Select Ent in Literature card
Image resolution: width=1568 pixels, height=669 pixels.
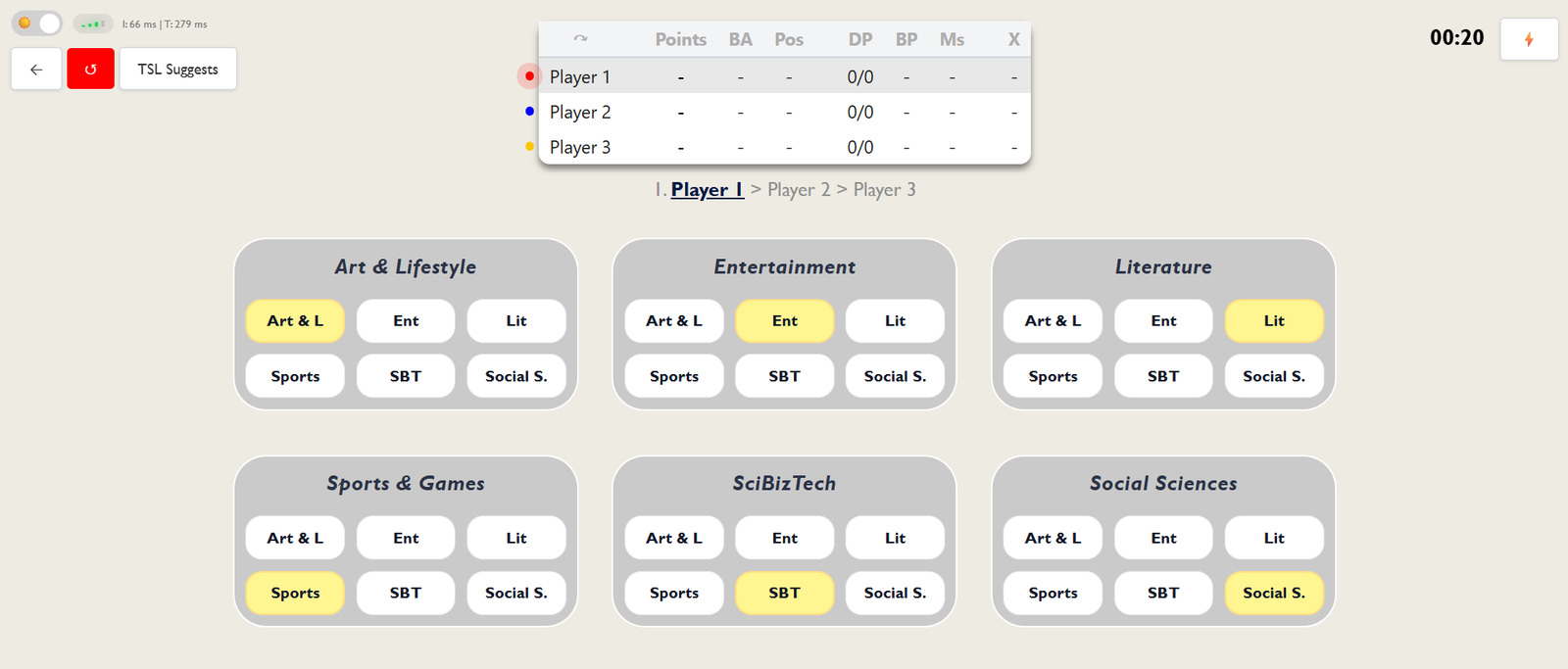point(1164,321)
